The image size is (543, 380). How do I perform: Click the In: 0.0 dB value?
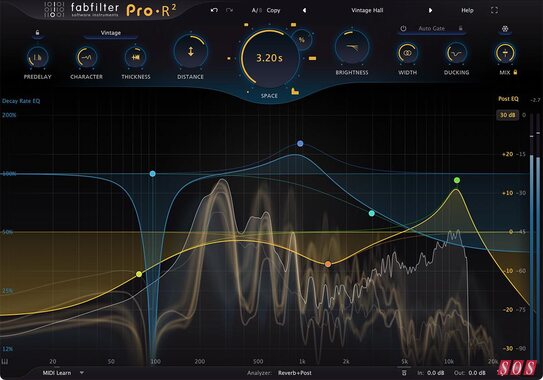click(x=430, y=373)
